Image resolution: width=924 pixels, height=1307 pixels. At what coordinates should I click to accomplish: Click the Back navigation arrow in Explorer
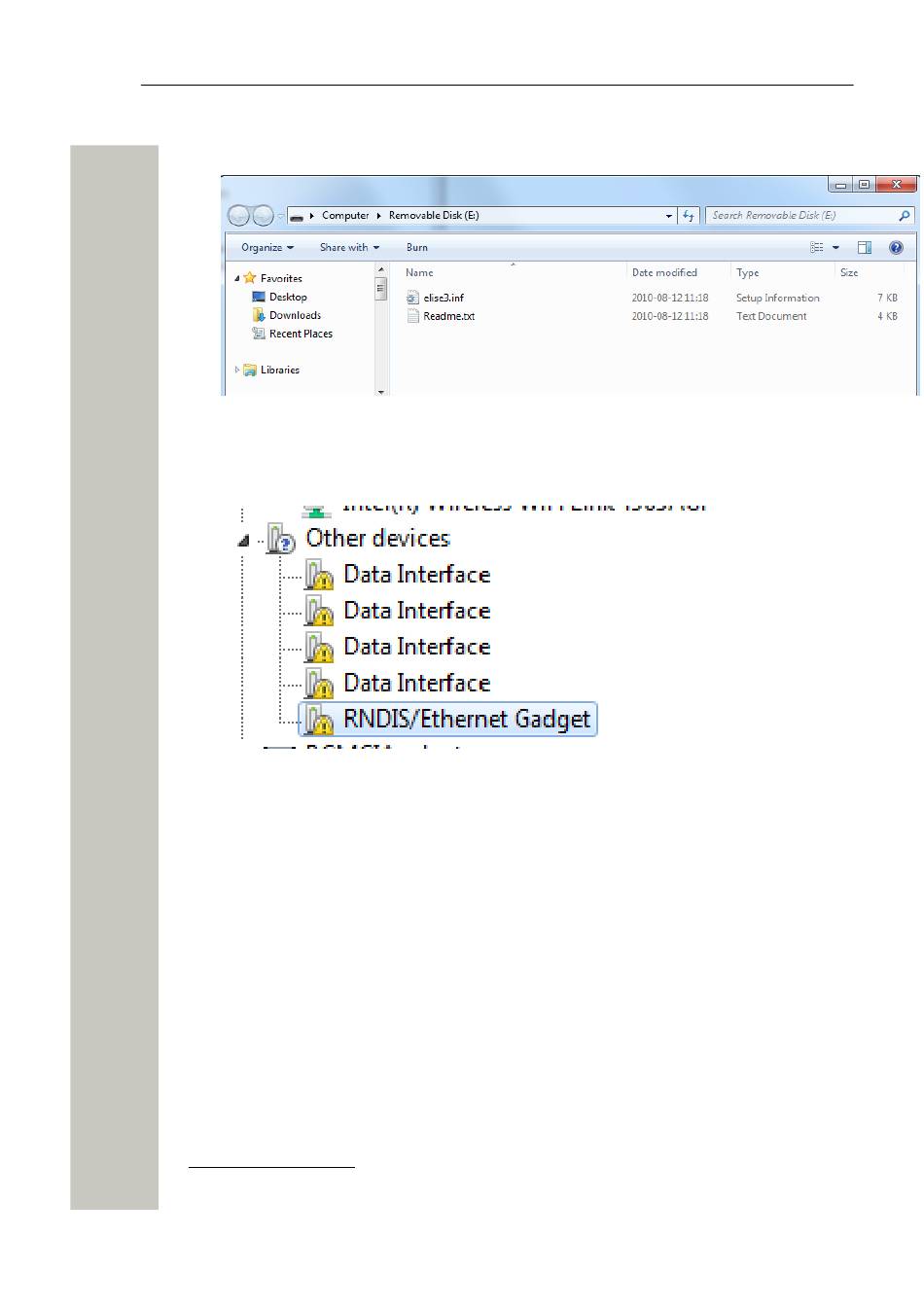tap(238, 216)
